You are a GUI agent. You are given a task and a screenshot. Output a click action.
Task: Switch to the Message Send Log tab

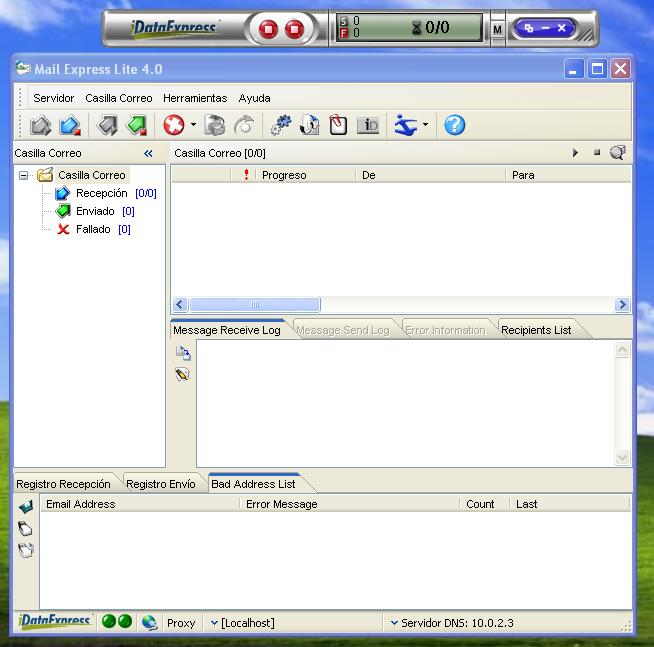(343, 330)
